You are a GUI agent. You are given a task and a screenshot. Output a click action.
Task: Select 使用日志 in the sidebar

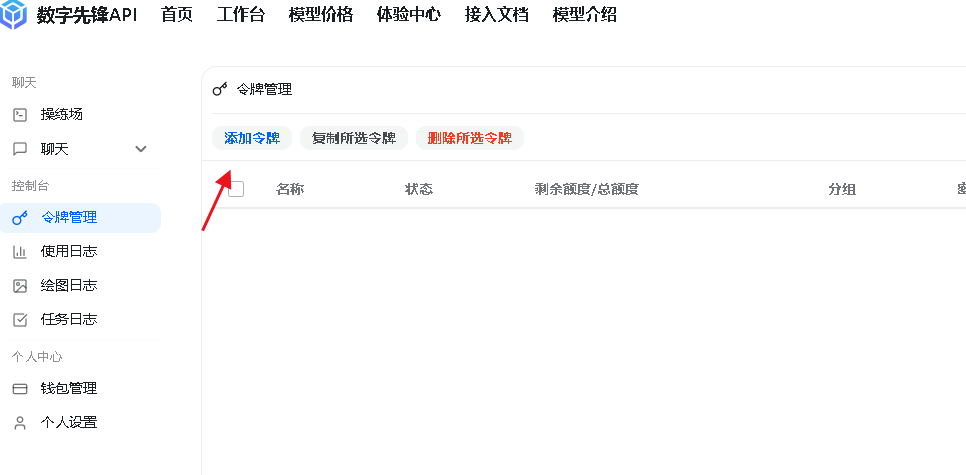click(69, 252)
